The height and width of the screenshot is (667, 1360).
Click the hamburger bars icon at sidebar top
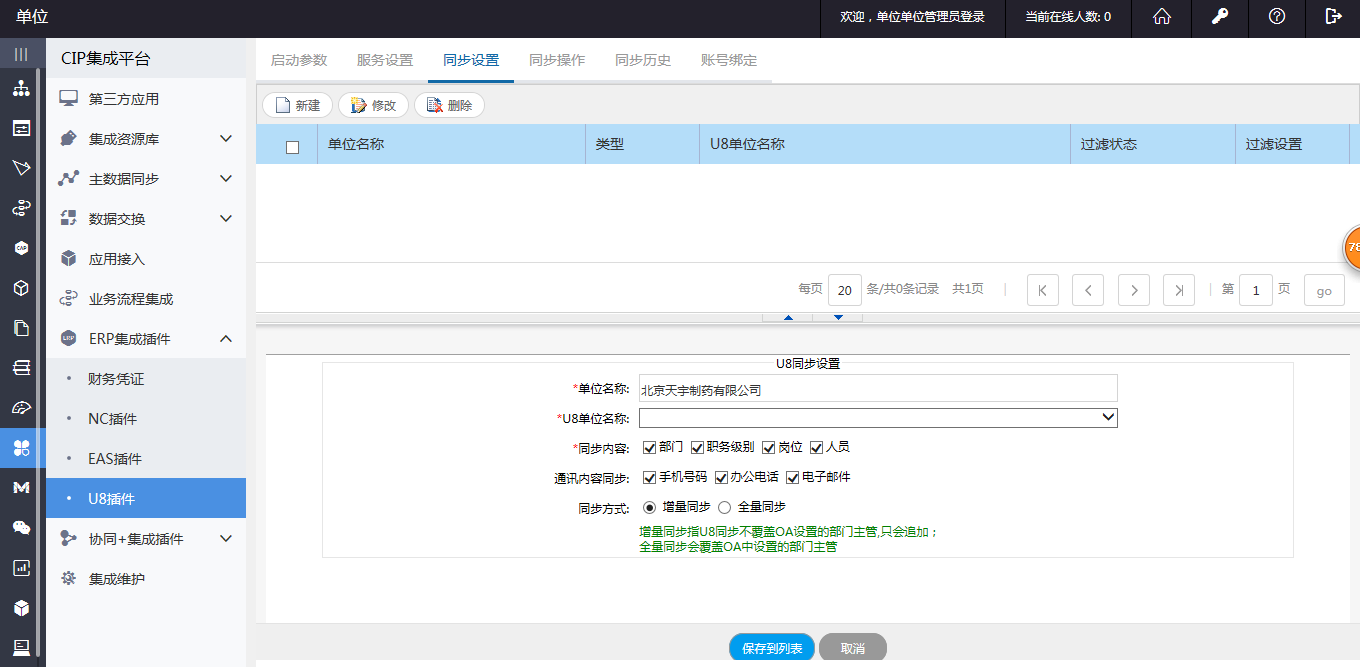pyautogui.click(x=21, y=54)
